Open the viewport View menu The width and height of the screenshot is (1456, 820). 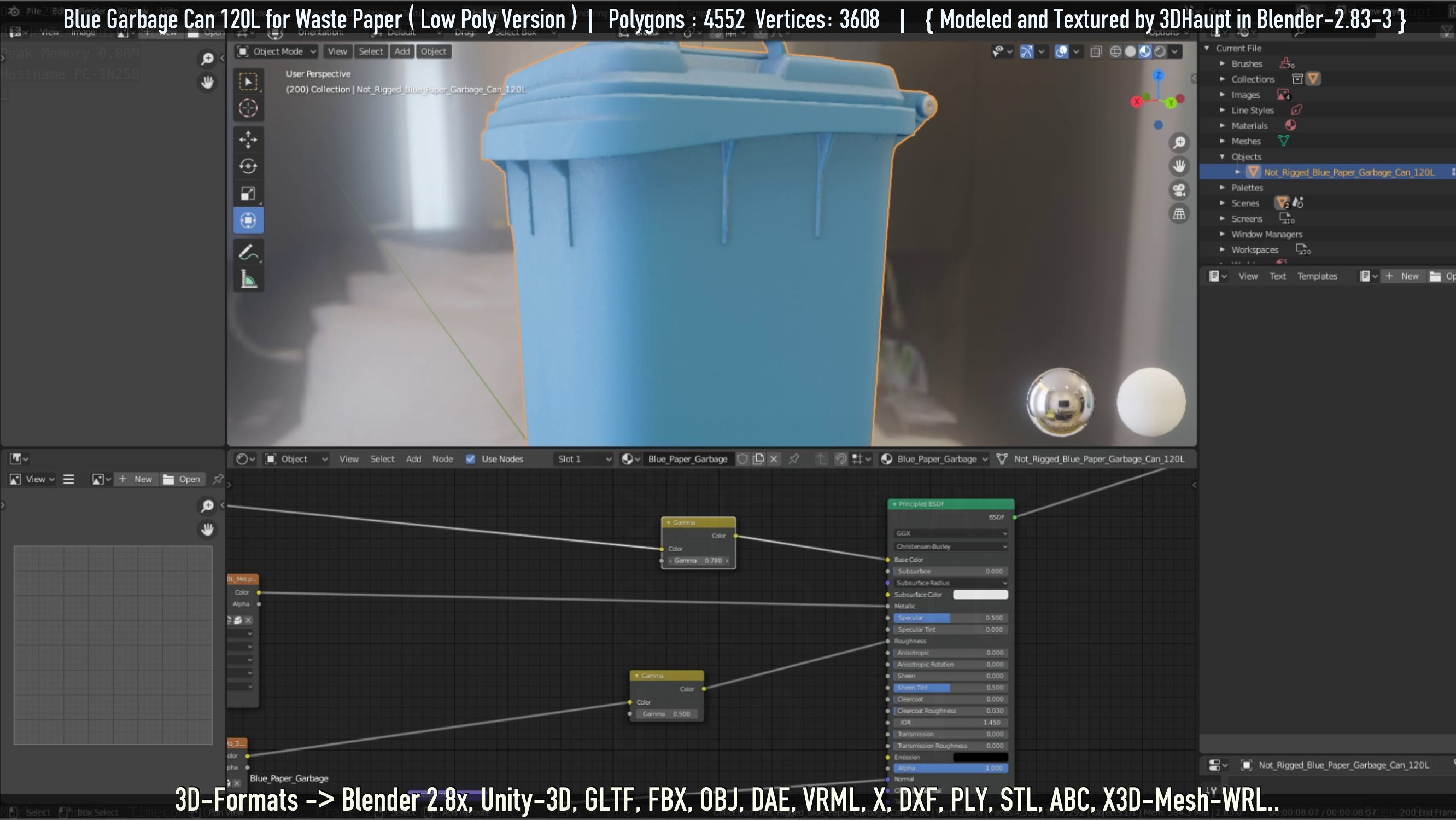337,51
